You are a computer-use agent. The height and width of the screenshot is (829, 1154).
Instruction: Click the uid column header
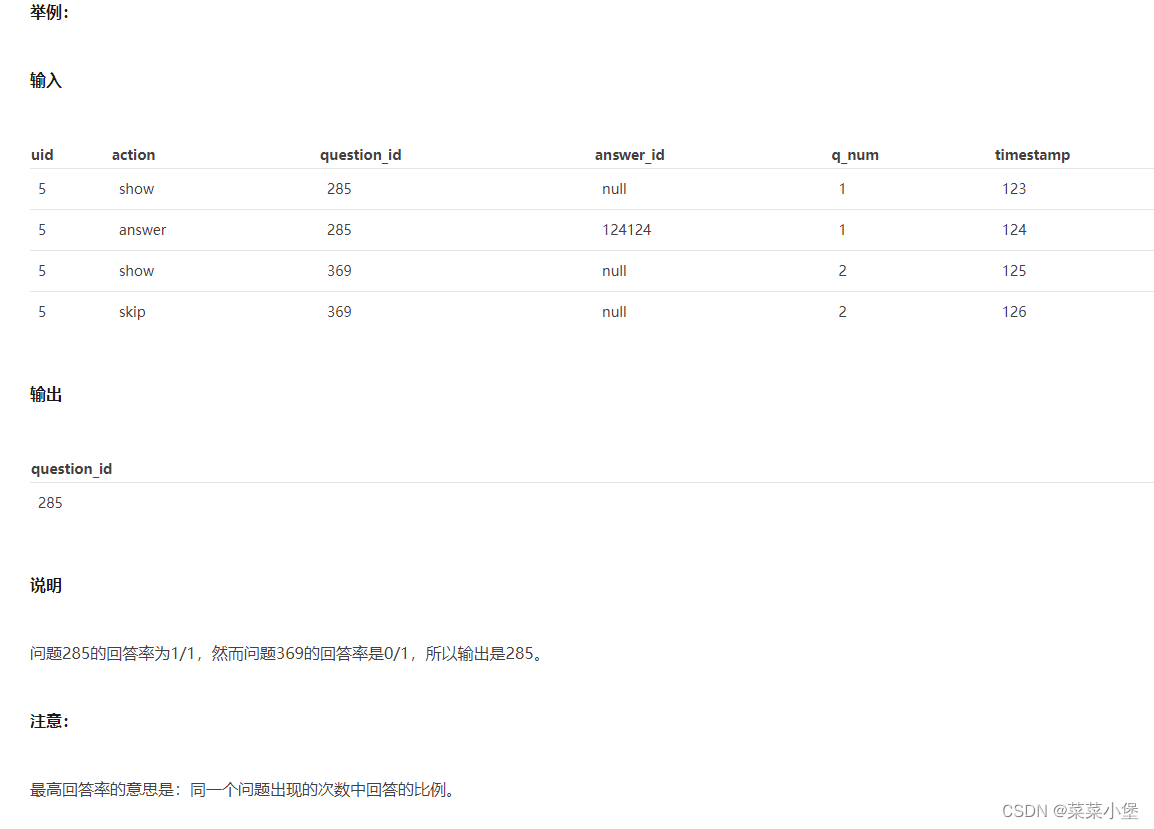click(42, 155)
